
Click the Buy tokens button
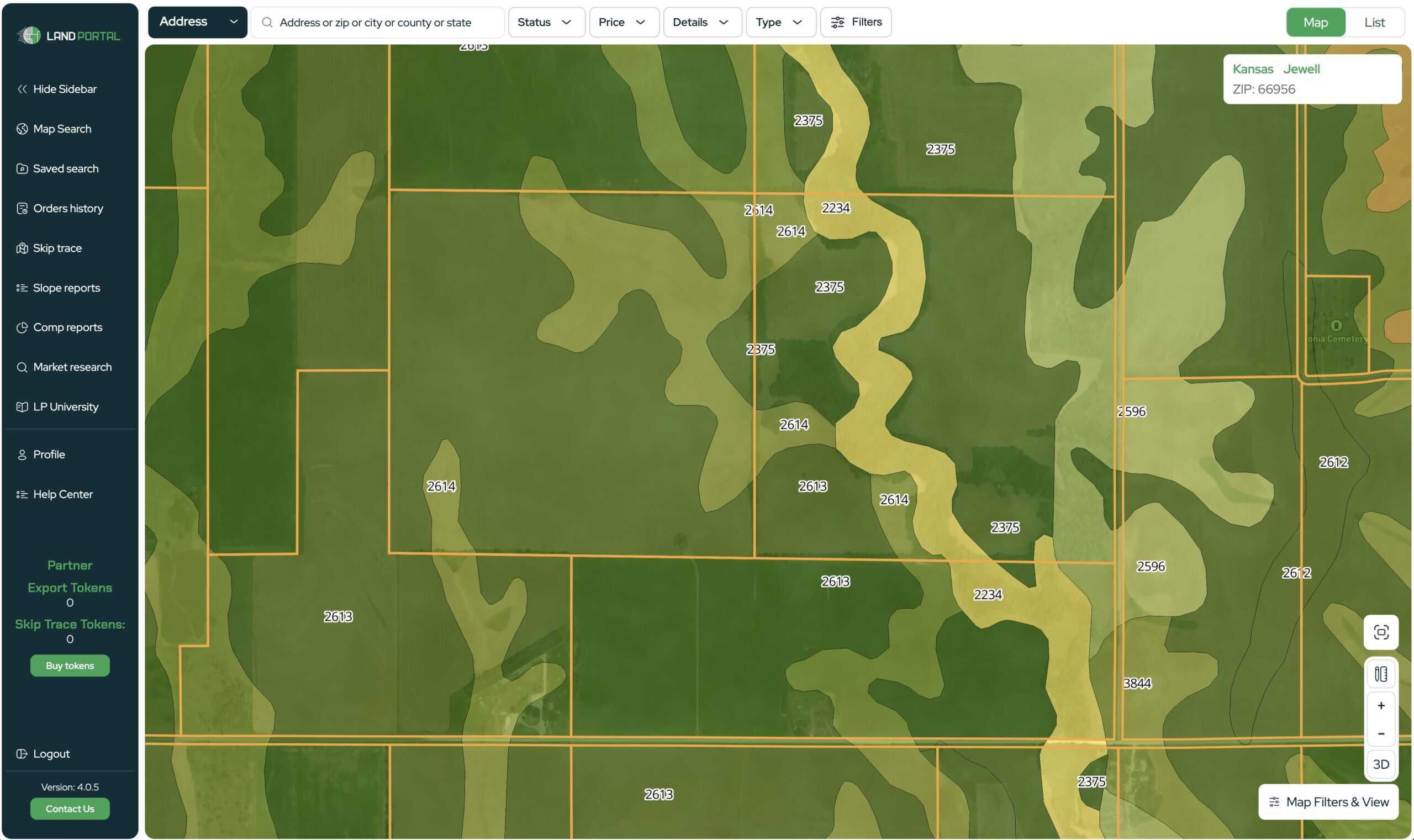click(69, 665)
